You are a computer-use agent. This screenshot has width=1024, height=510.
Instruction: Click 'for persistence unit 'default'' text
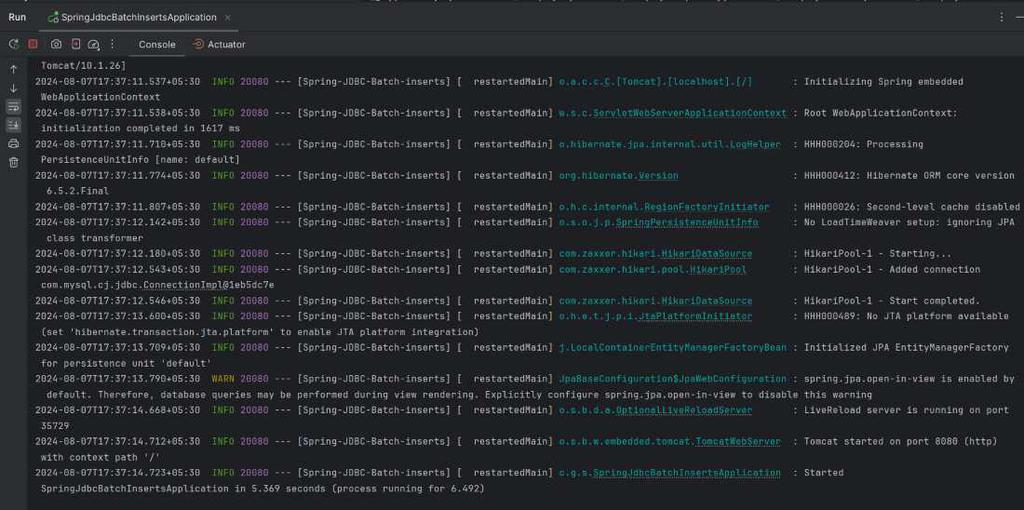[126, 364]
